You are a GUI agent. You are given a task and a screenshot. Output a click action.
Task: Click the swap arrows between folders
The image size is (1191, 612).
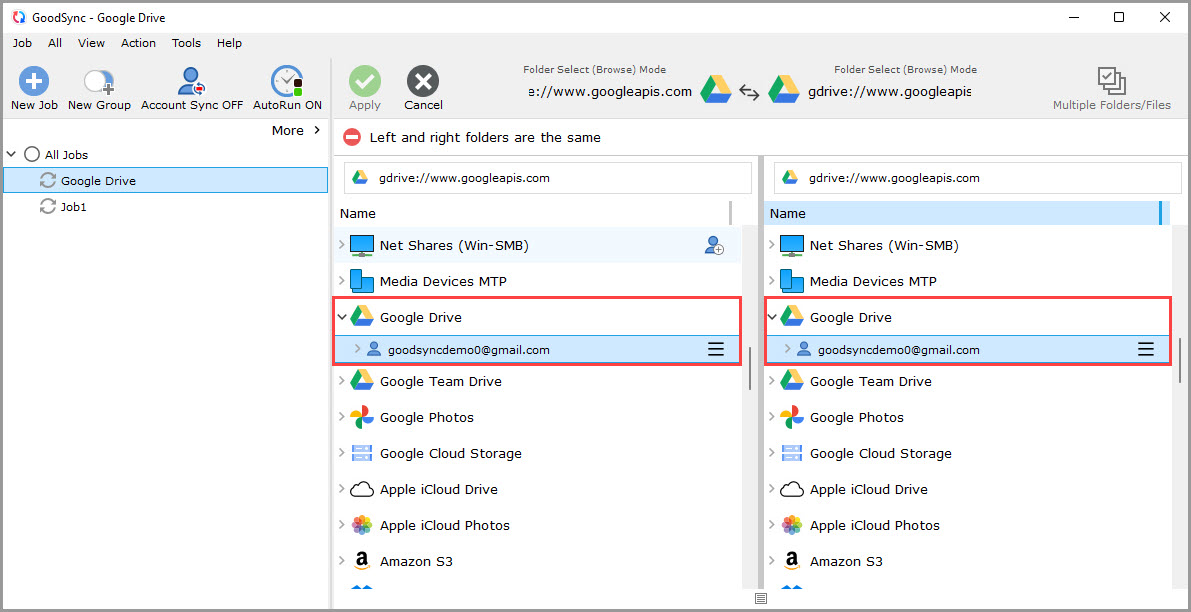(x=749, y=92)
